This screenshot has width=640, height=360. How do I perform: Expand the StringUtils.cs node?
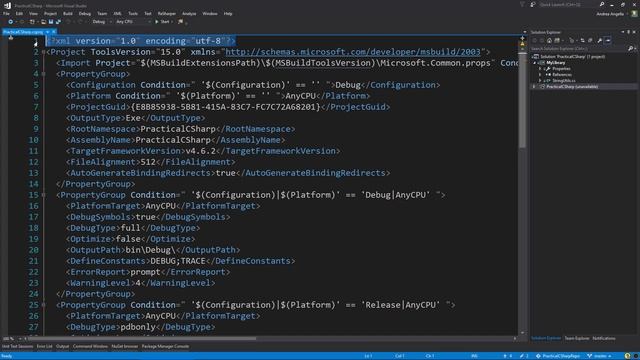coord(540,81)
